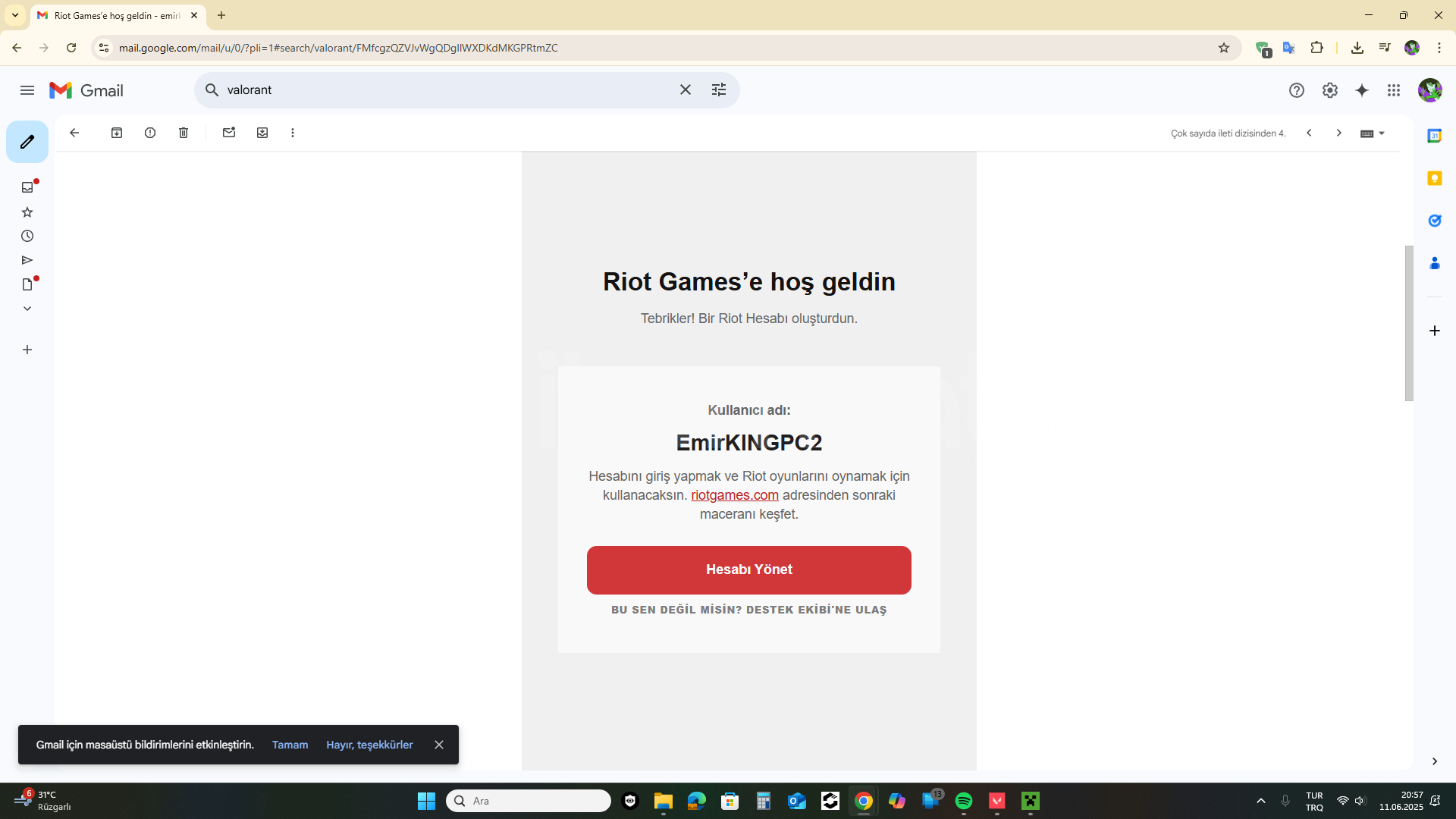Image resolution: width=1456 pixels, height=819 pixels.
Task: Show hidden system tray icons
Action: [x=1261, y=801]
